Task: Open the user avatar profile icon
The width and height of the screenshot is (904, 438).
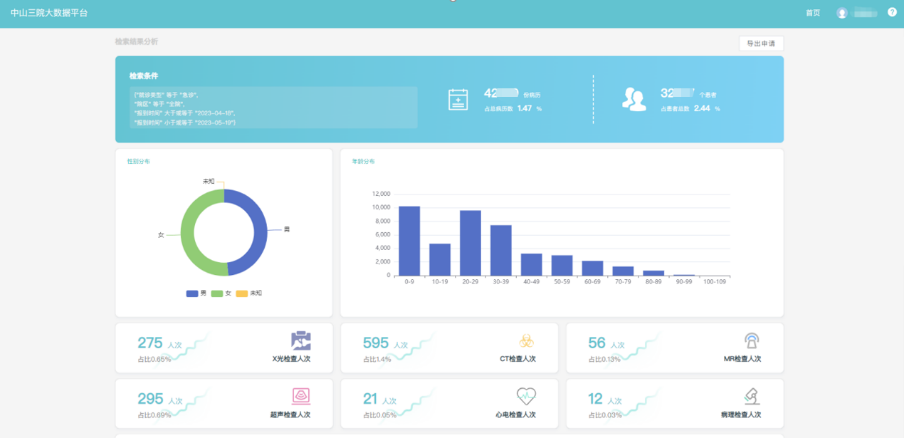Action: point(842,13)
